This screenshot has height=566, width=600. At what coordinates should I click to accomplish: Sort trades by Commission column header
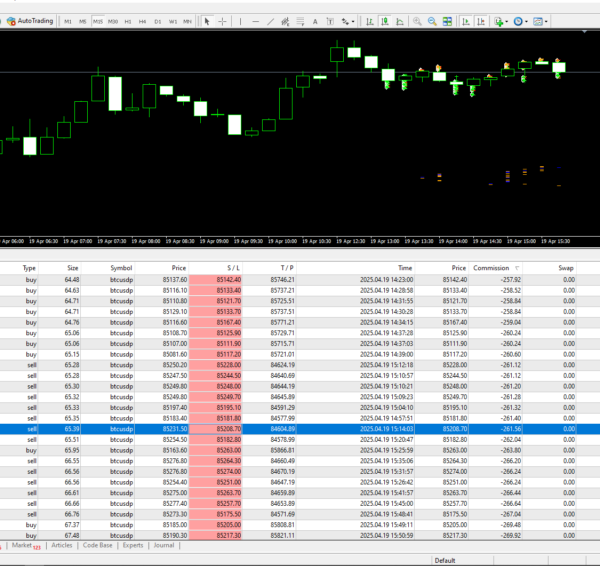coord(491,268)
